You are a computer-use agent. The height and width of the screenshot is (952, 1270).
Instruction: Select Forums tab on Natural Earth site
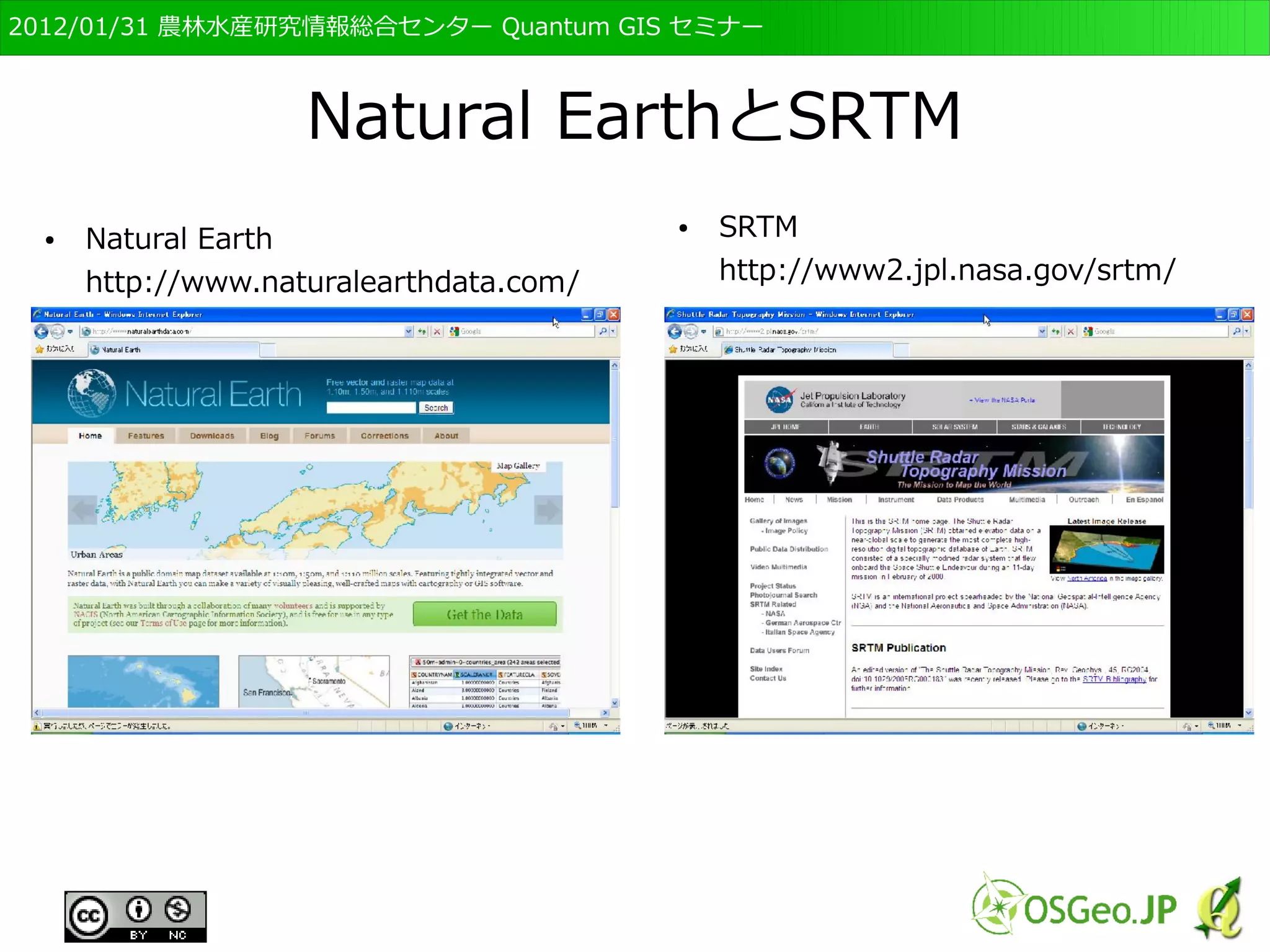(319, 436)
